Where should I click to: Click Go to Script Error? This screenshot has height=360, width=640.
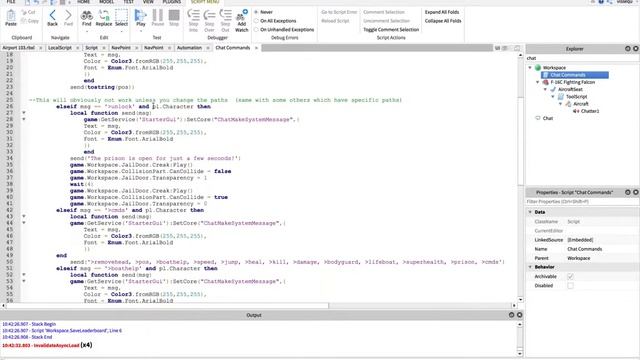tap(339, 12)
